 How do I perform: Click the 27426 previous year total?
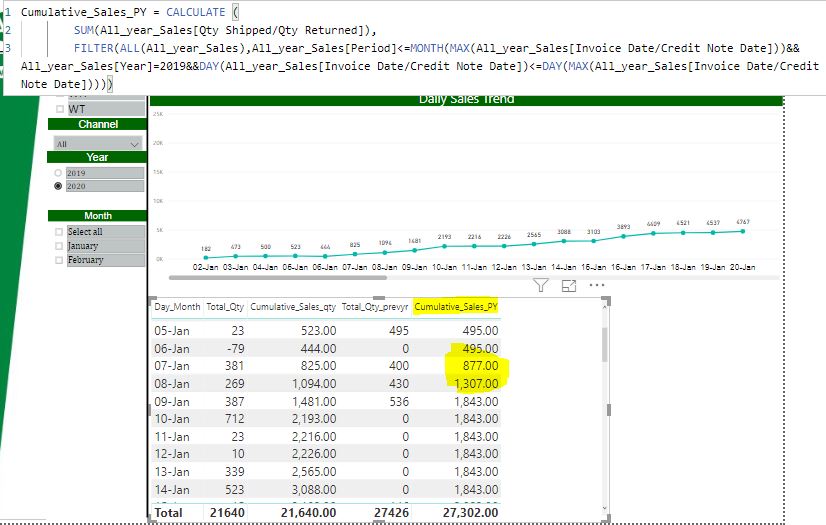click(391, 512)
